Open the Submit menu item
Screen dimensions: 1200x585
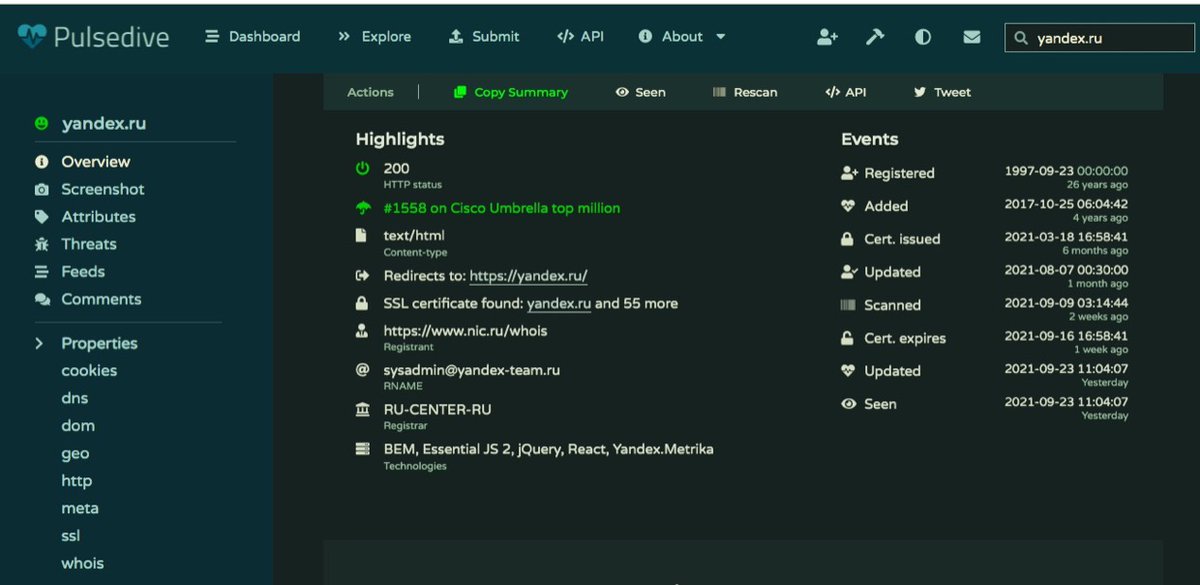pos(484,37)
